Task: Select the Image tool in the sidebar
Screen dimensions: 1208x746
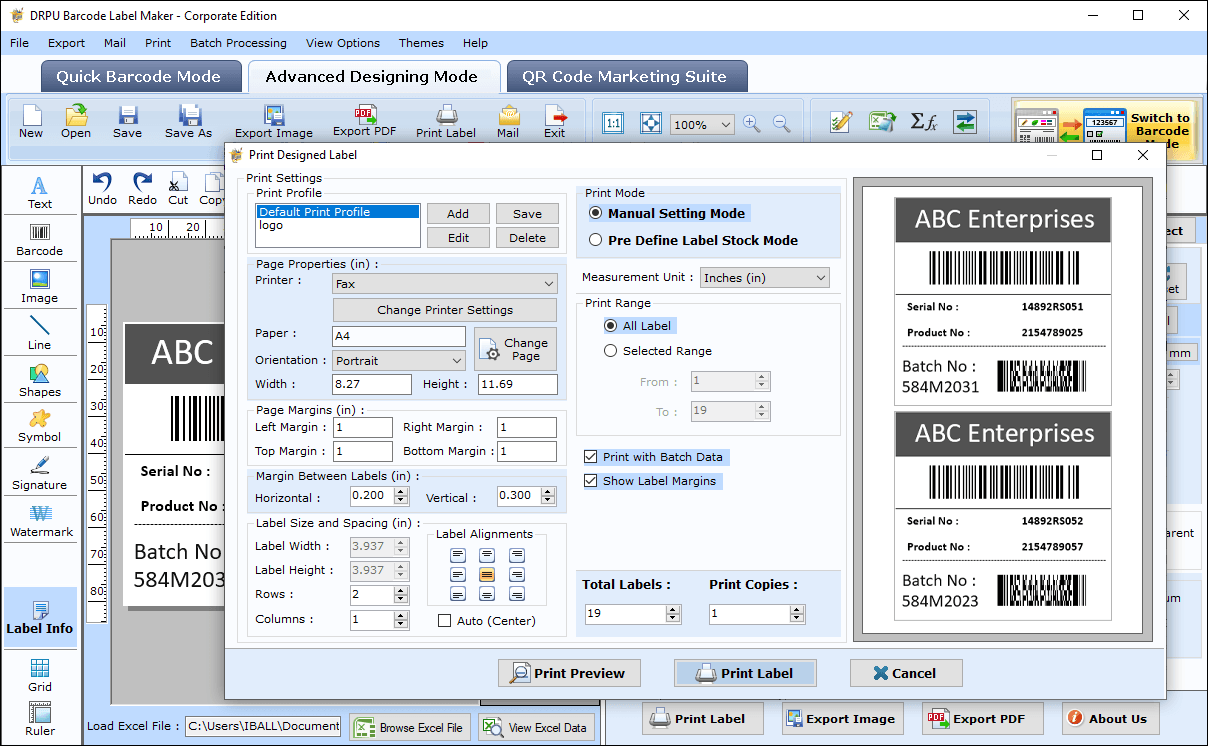Action: 40,286
